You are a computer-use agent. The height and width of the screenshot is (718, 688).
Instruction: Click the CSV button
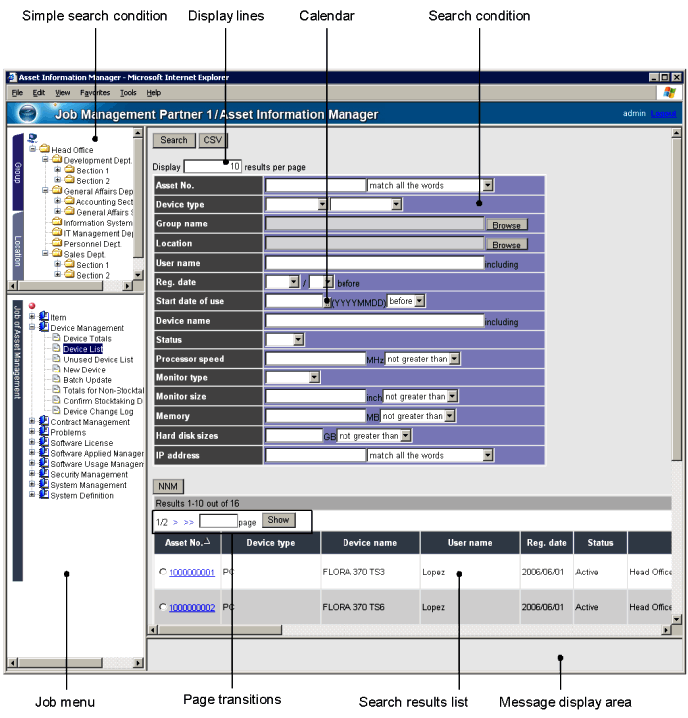pos(213,140)
